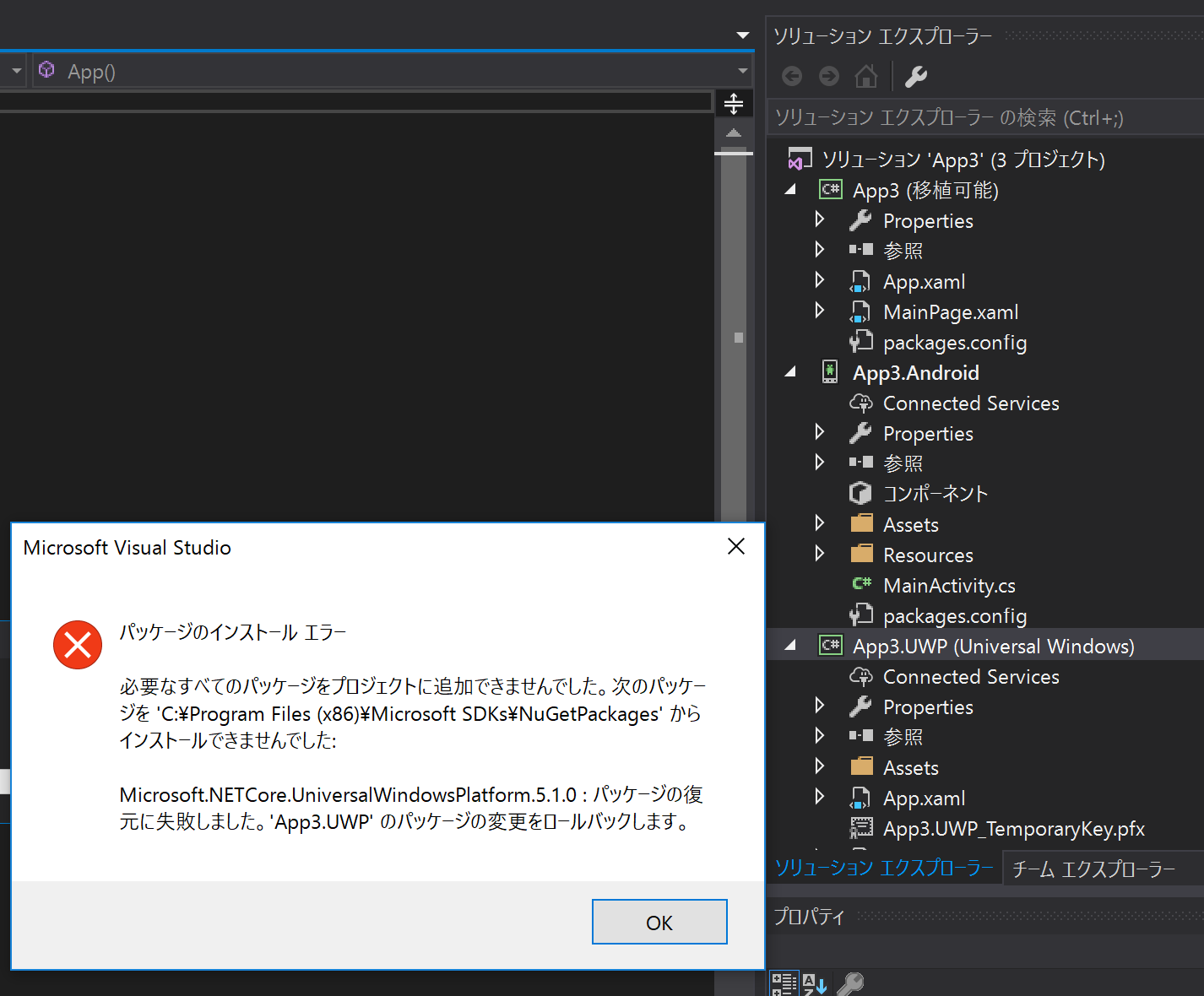Select the App3 (移植可能) project icon
Screen dimensions: 1204x996
tap(831, 190)
